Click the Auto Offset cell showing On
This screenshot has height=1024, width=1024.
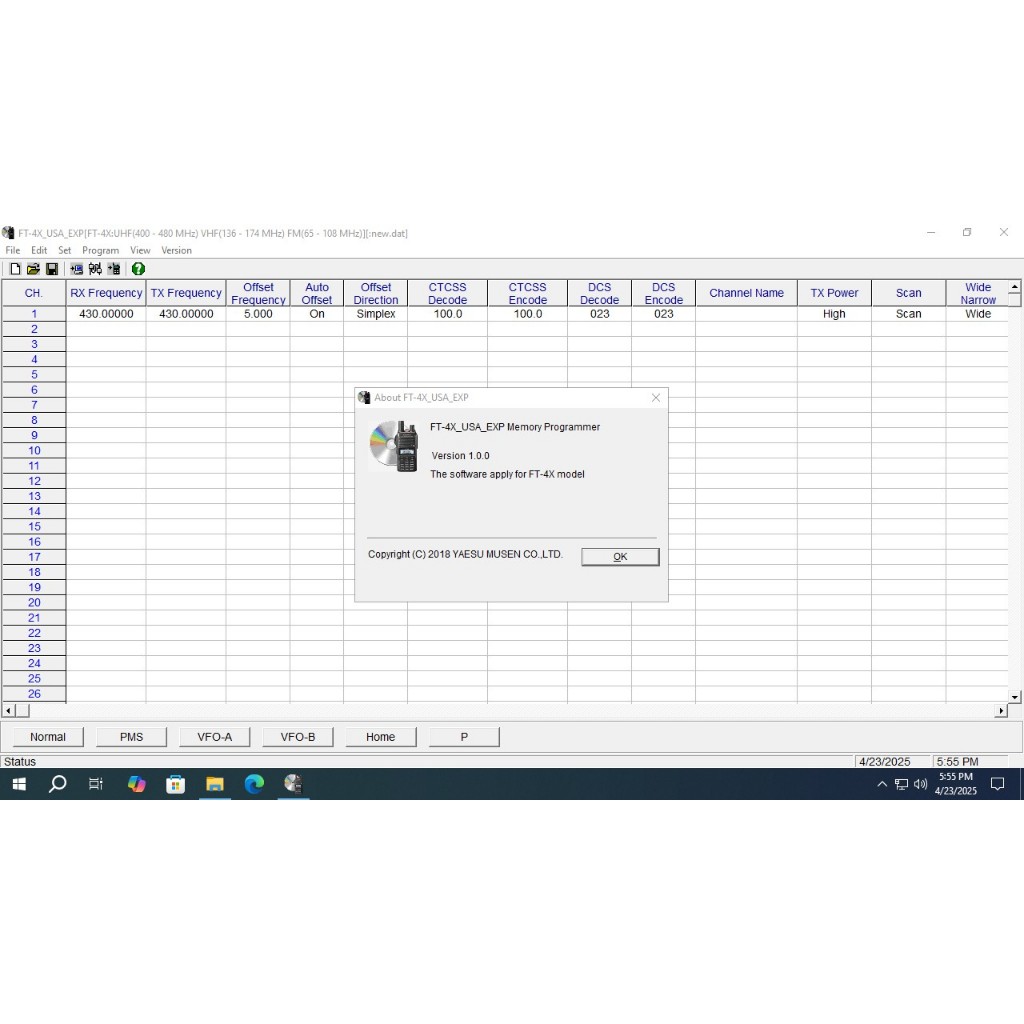click(317, 314)
